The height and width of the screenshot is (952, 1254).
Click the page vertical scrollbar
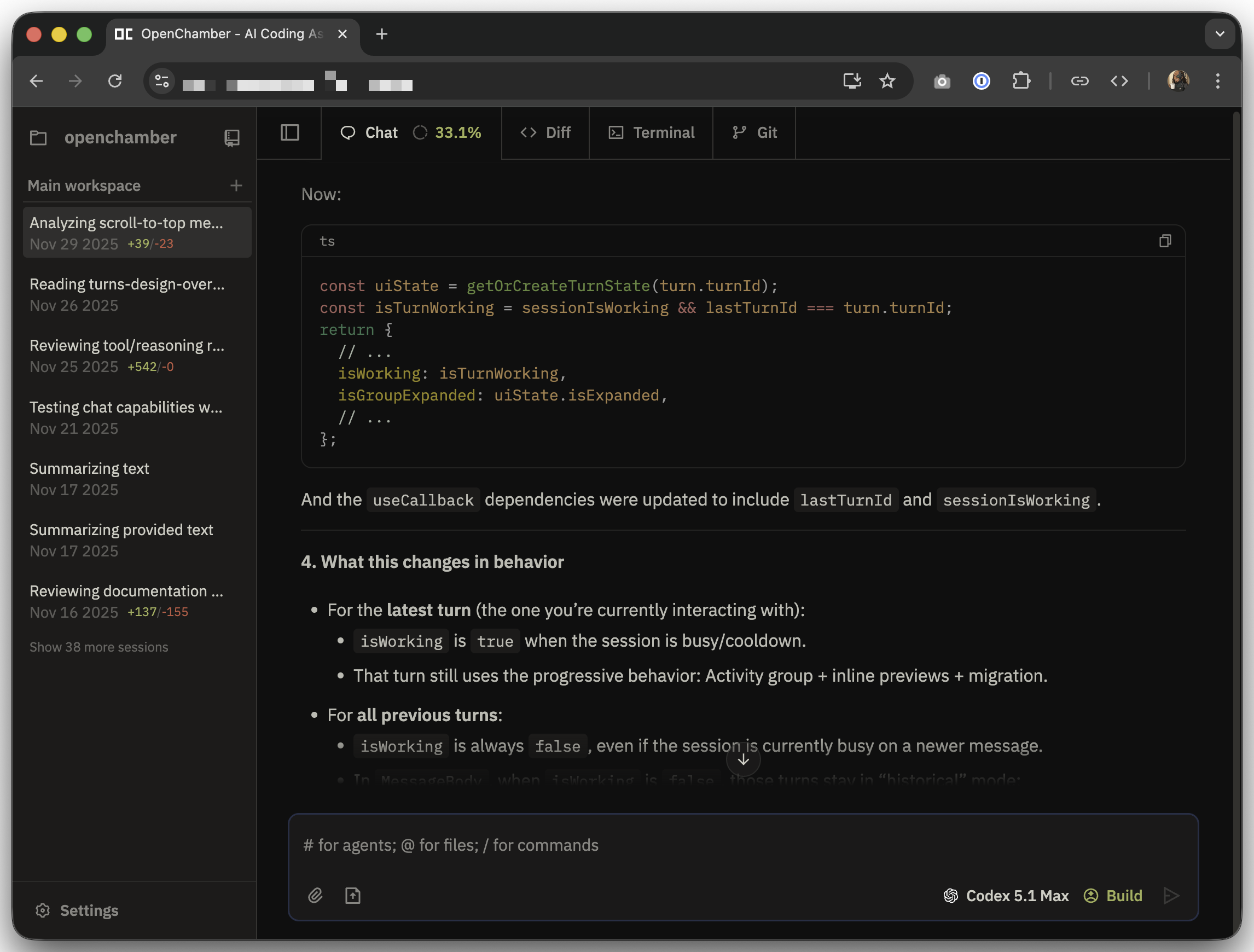1236,521
